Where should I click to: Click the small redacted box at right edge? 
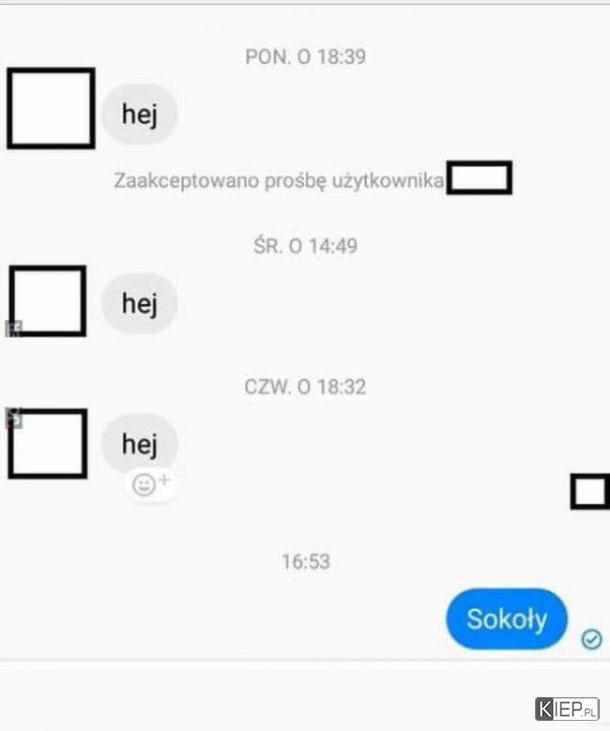point(590,492)
